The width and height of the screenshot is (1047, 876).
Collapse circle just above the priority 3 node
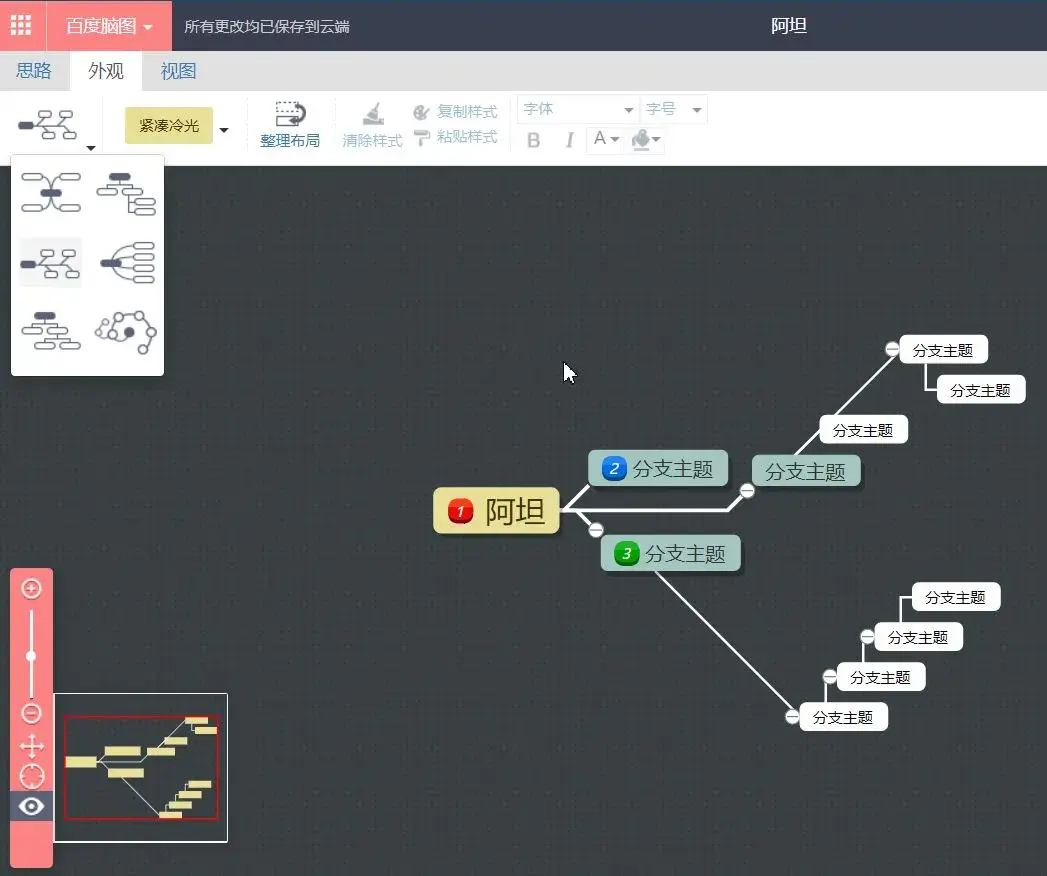tap(596, 529)
